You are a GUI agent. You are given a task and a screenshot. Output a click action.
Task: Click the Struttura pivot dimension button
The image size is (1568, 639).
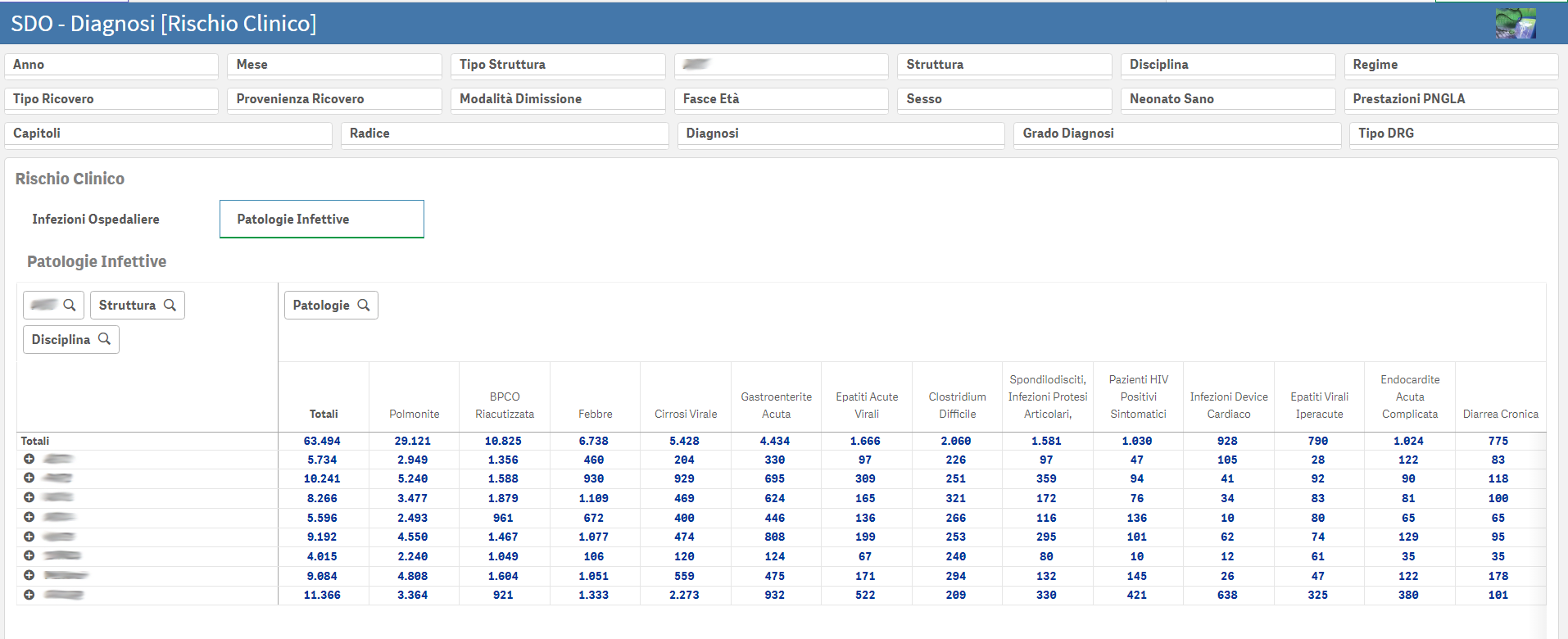[x=137, y=305]
